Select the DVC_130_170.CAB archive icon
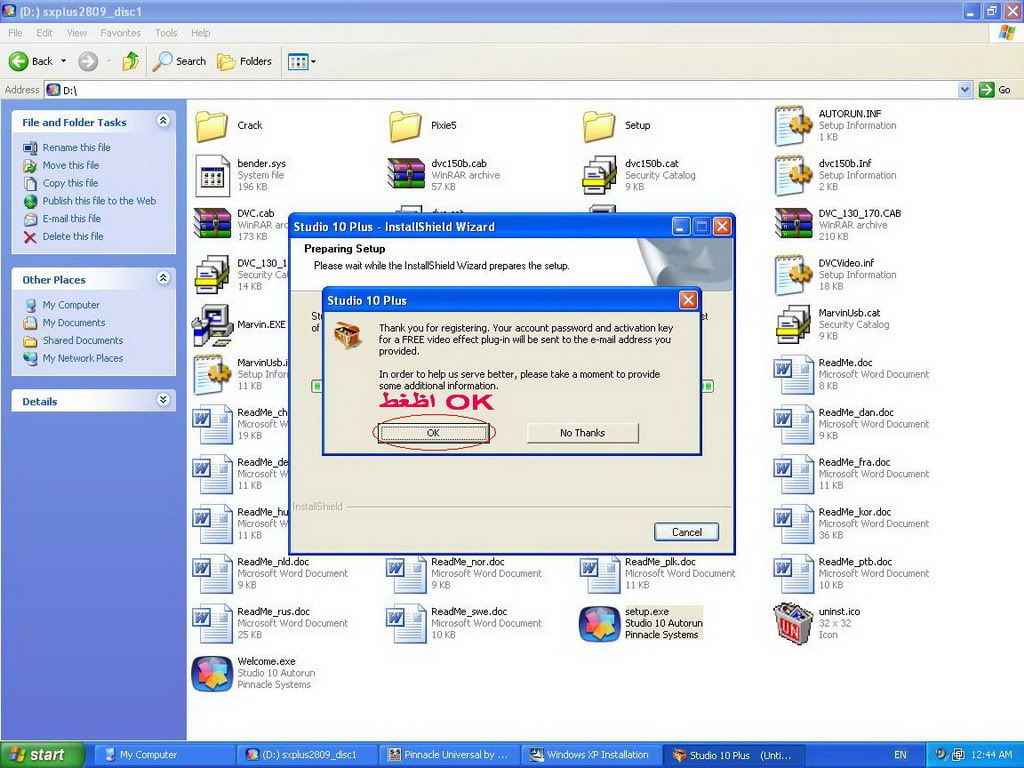The height and width of the screenshot is (768, 1024). tap(793, 223)
